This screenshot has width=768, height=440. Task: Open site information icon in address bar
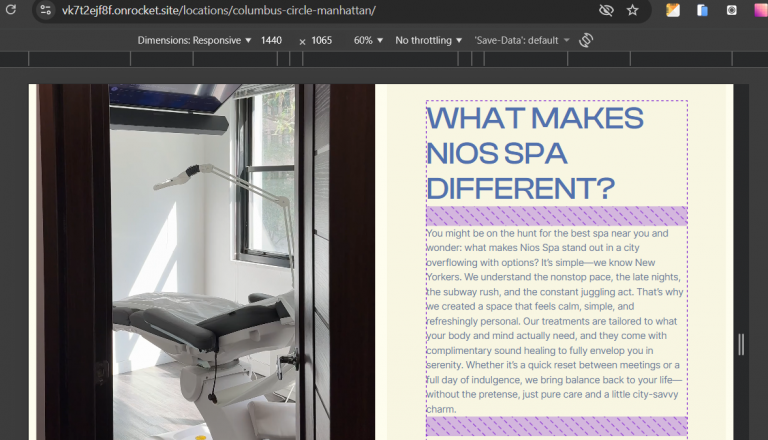[46, 10]
